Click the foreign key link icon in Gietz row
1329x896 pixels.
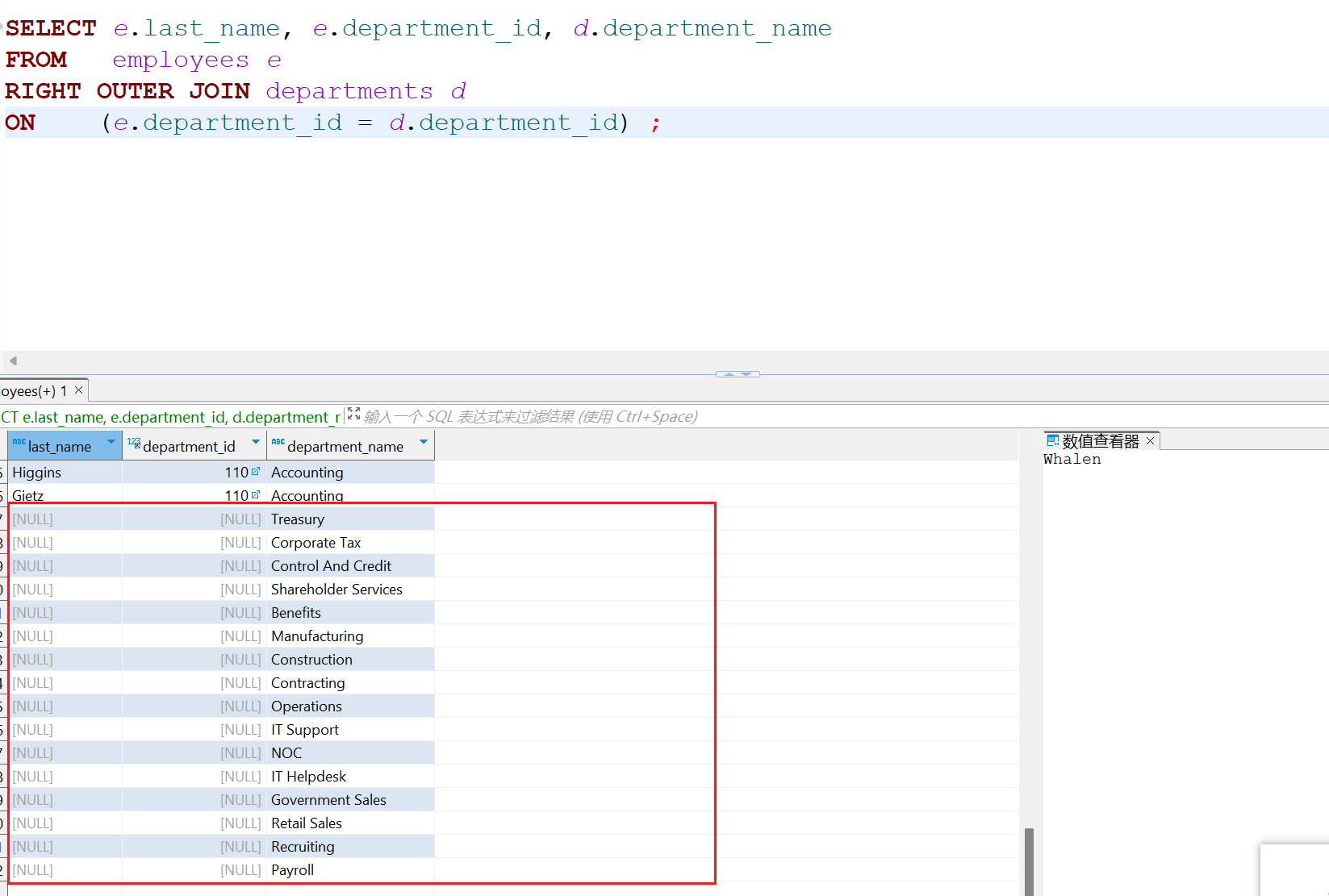(x=256, y=495)
